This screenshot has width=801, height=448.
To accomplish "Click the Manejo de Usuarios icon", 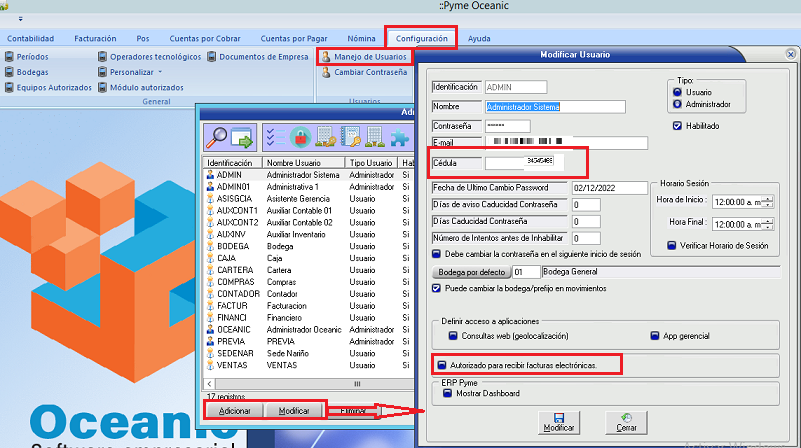I will pyautogui.click(x=325, y=57).
